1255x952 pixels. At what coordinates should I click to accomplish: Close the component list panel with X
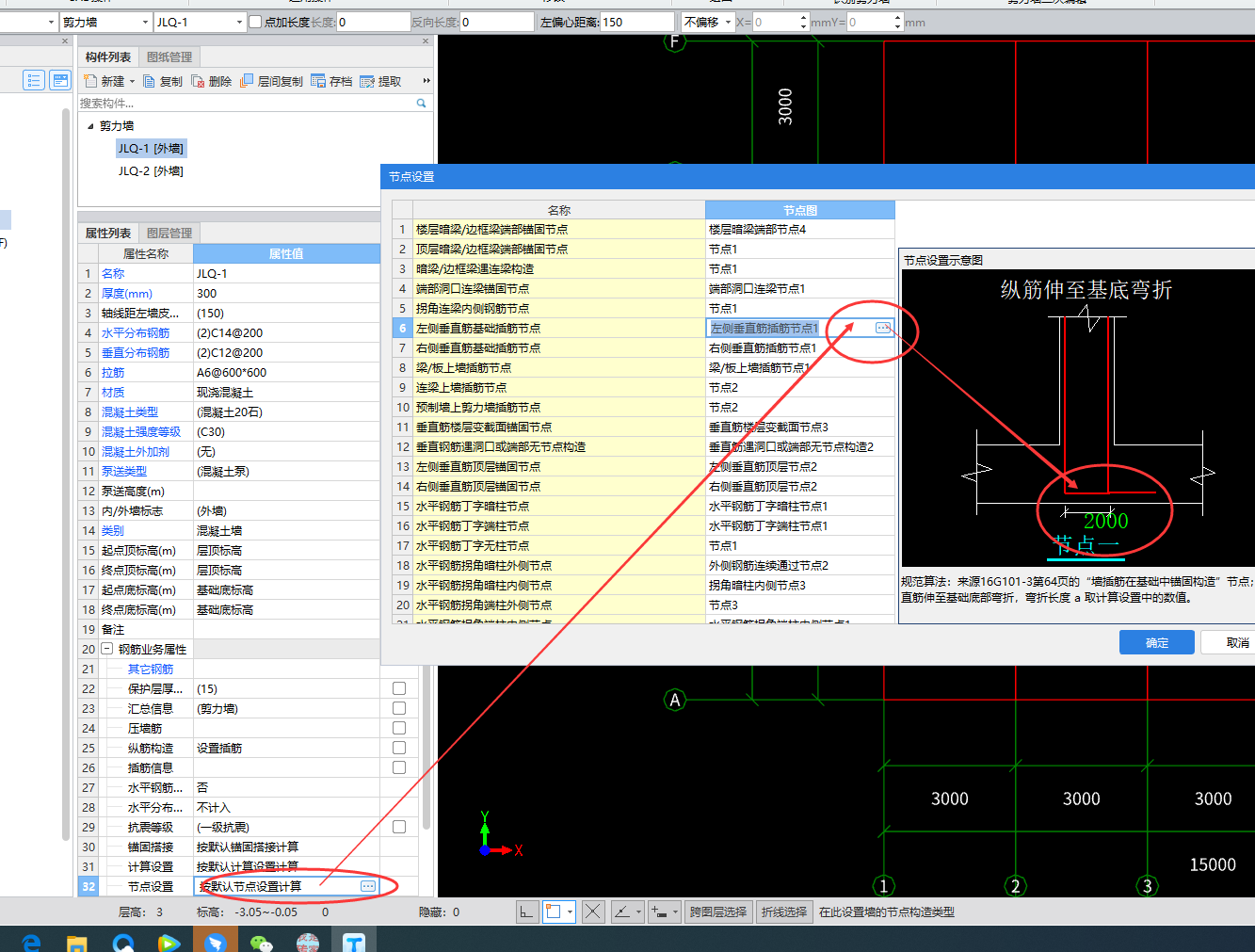coord(426,41)
